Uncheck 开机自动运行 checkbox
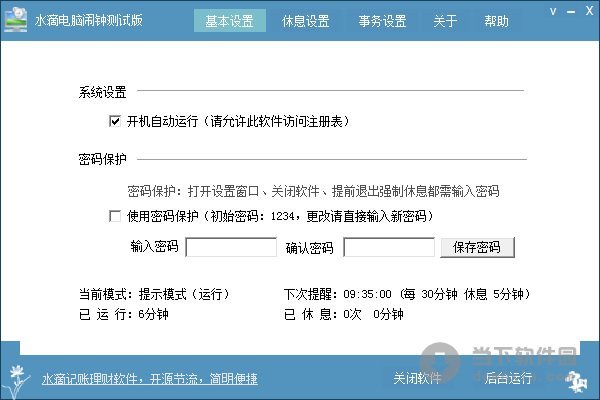The width and height of the screenshot is (600, 400). click(115, 121)
